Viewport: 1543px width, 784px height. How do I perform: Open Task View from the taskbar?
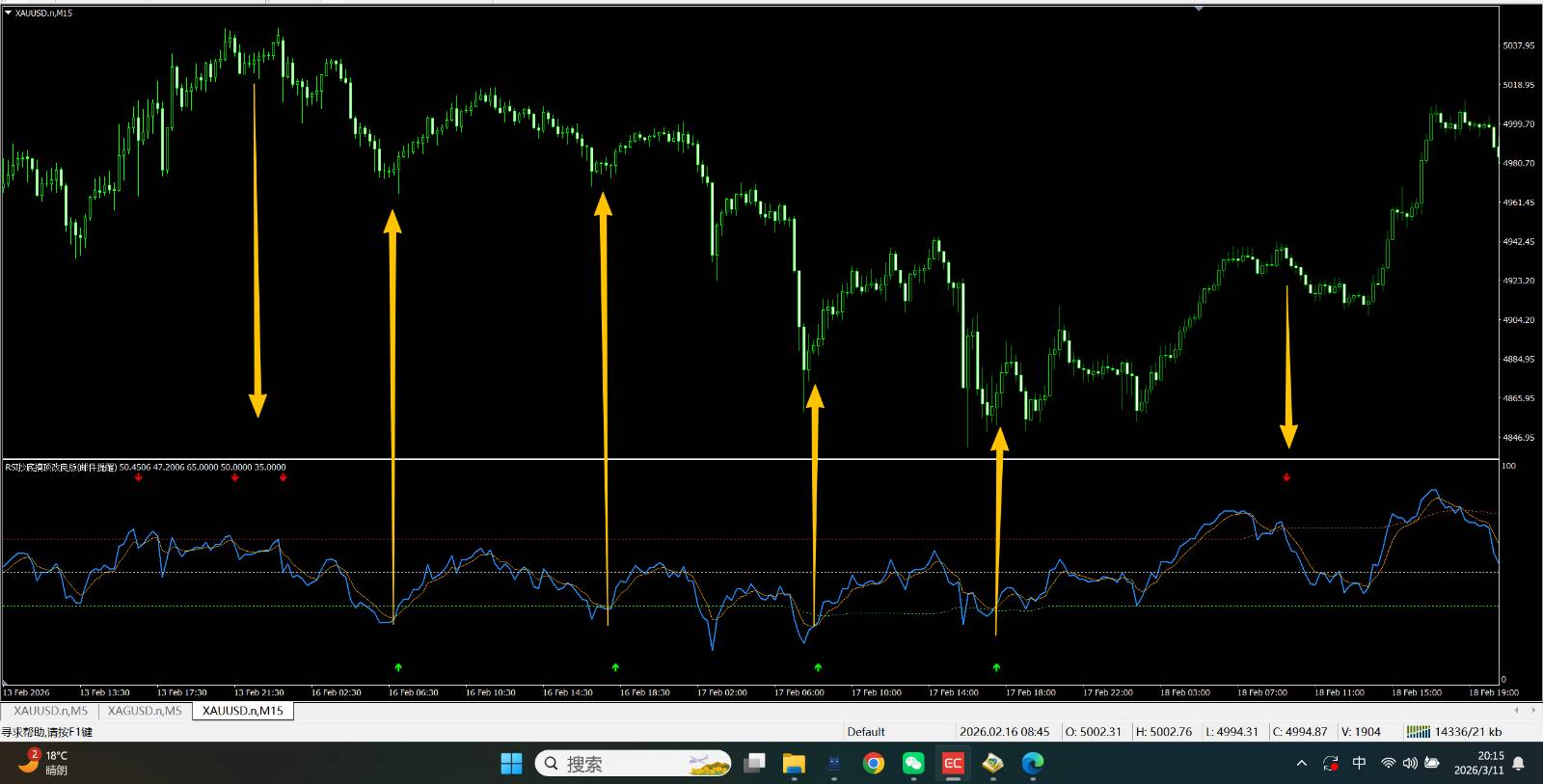[x=754, y=764]
